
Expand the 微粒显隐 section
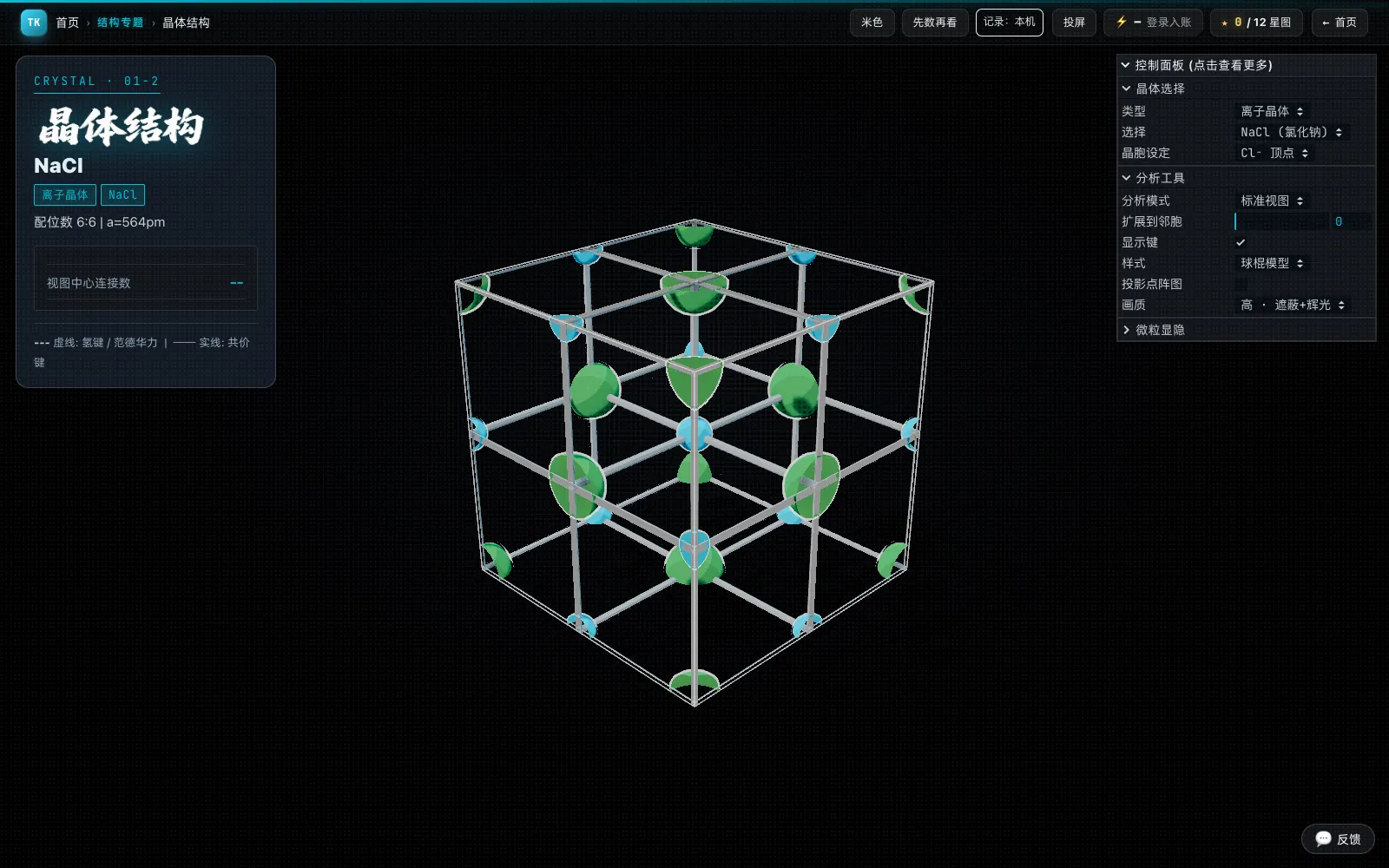click(1126, 330)
